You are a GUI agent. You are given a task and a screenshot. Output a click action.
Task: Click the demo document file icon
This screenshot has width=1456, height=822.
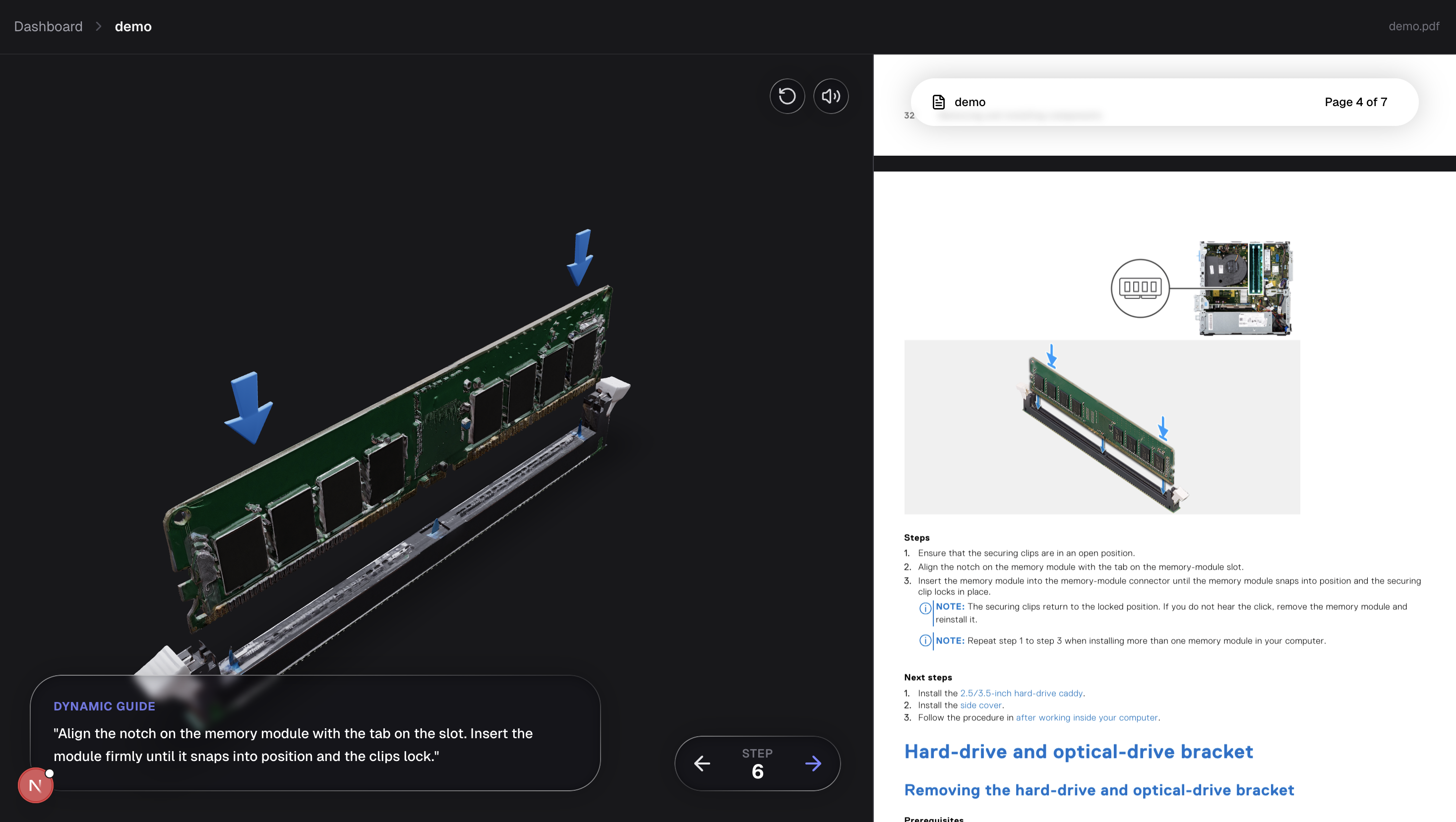click(x=938, y=102)
